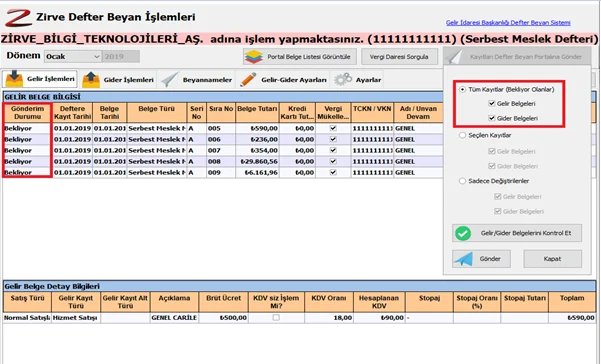Toggle Gider Belgeleri checkbox under Sadece Değiştirilenler

[x=498, y=211]
